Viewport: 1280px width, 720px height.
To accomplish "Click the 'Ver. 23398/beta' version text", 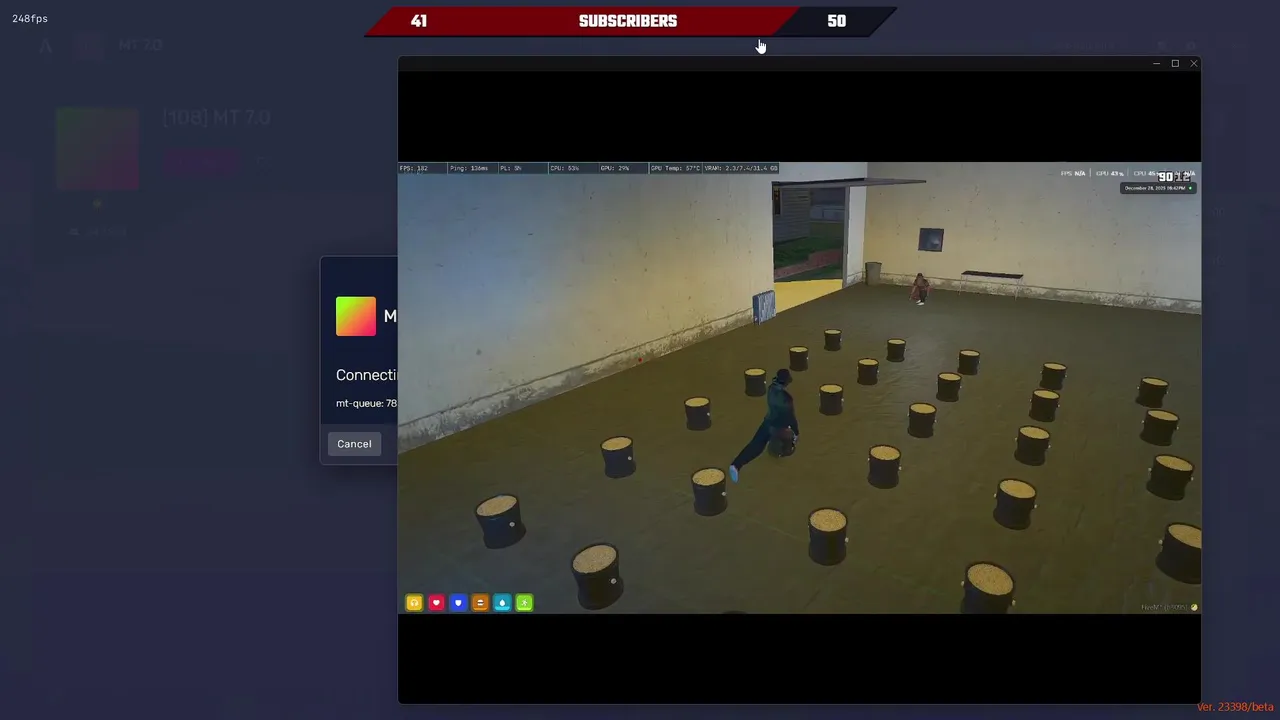I will pos(1235,707).
